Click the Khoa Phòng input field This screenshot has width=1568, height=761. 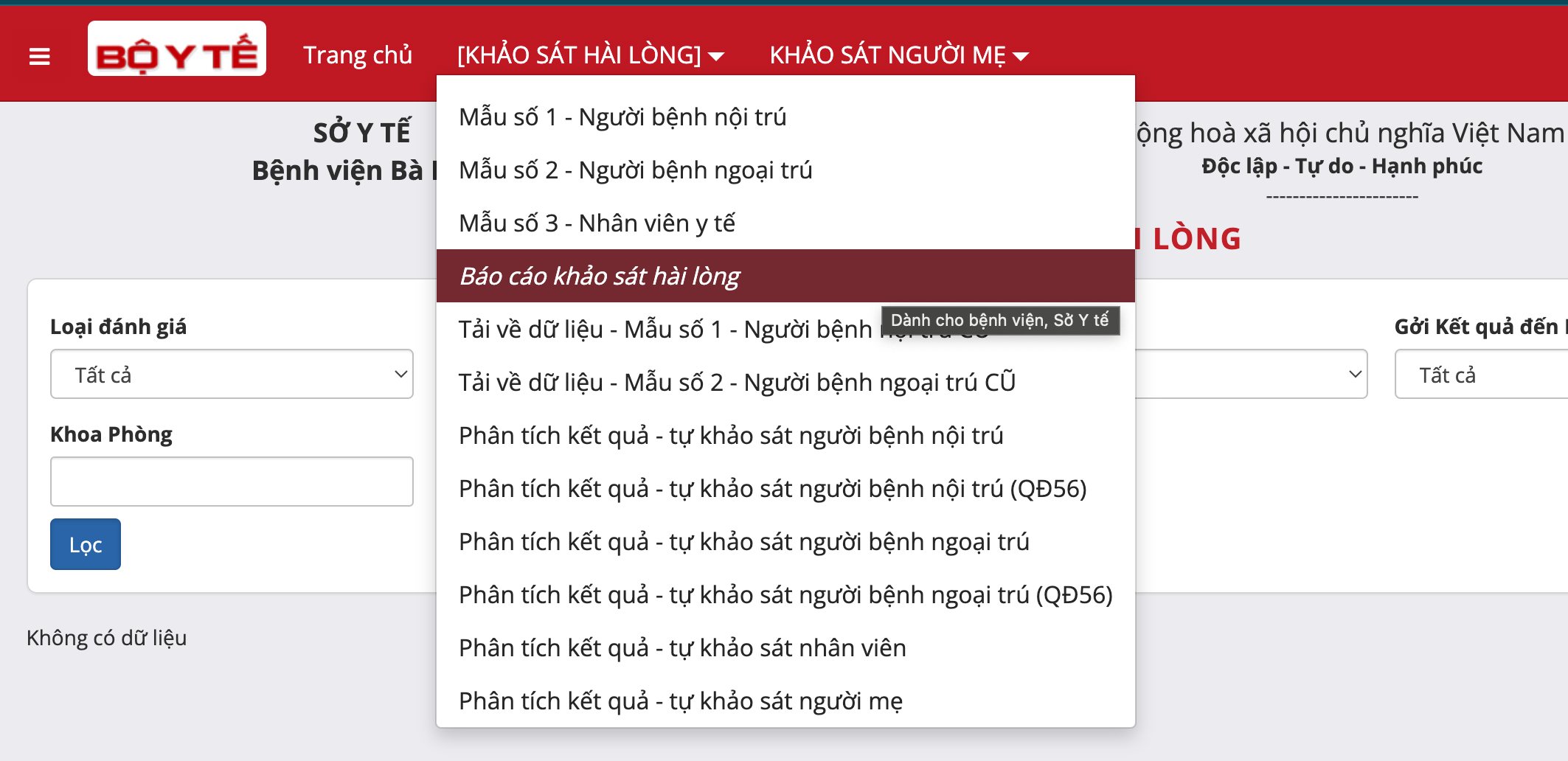click(x=232, y=482)
